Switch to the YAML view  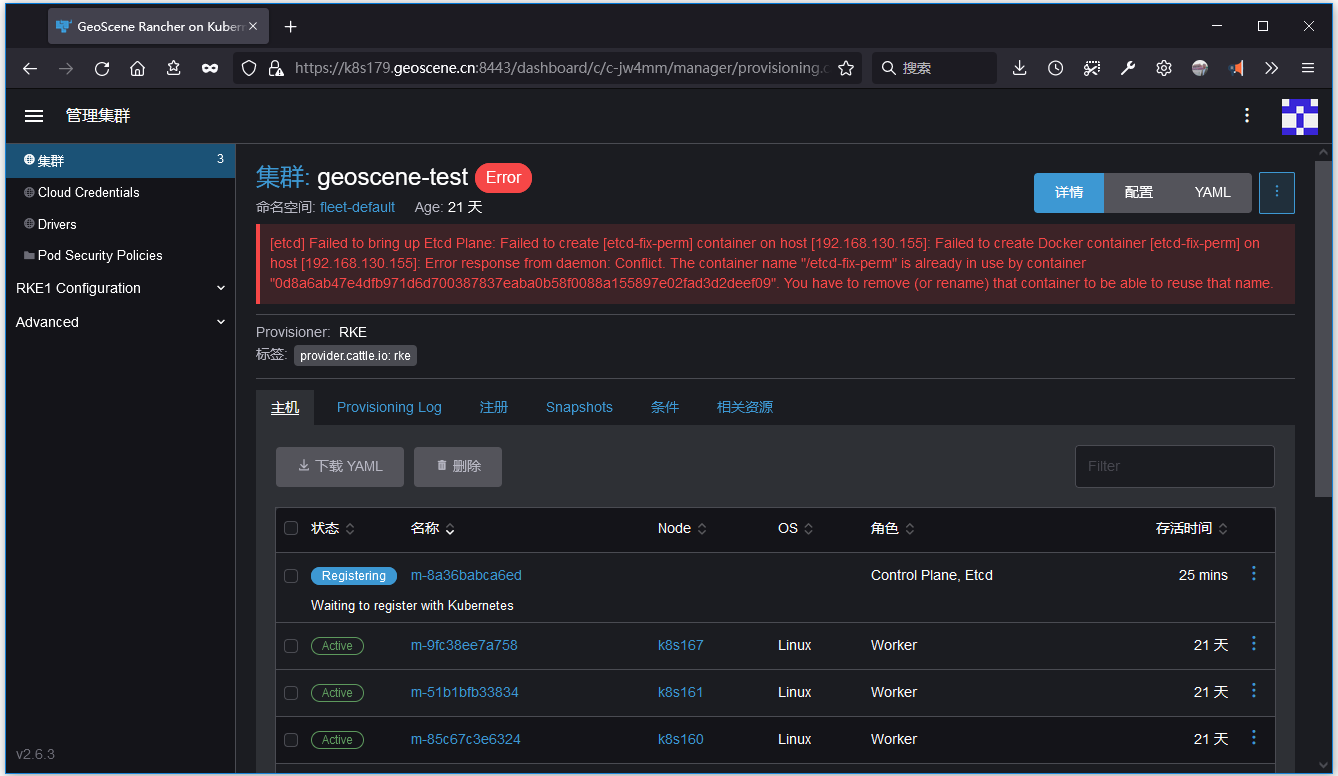coord(1213,192)
